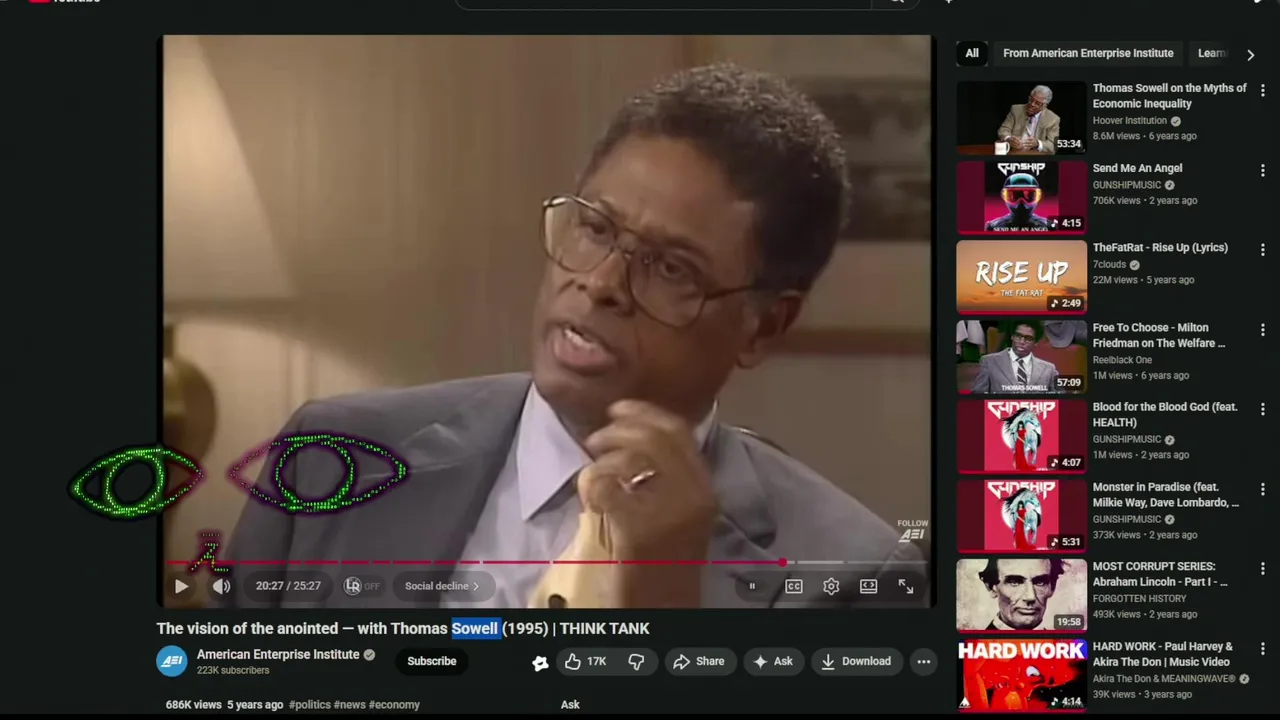
Task: Click the search box at top
Action: (x=663, y=3)
